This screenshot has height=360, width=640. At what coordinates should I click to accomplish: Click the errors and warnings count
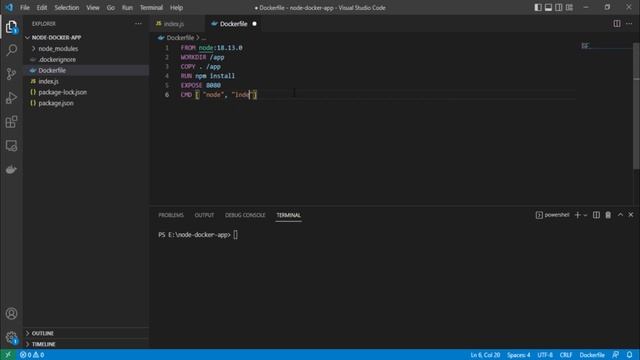click(32, 355)
